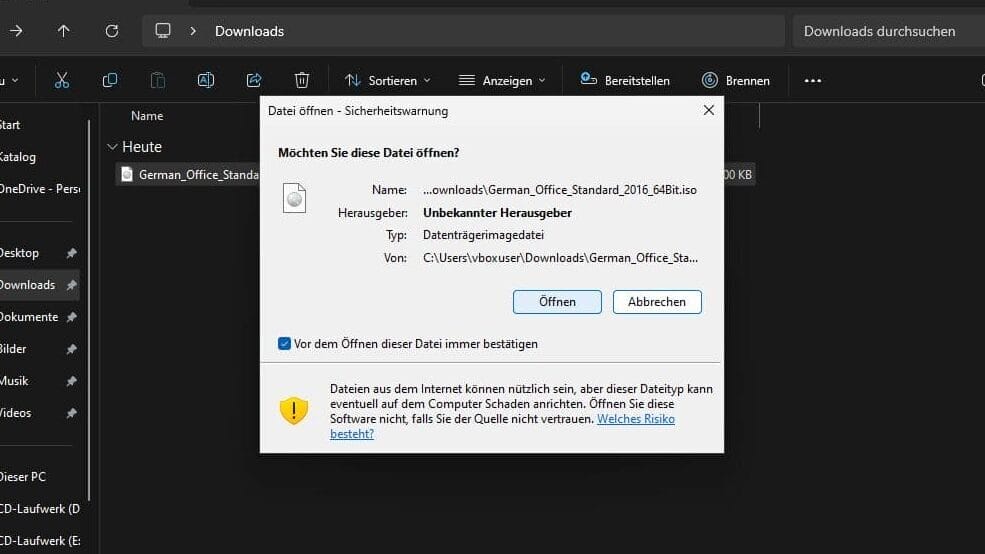Click the Delete trash can icon

pyautogui.click(x=302, y=80)
